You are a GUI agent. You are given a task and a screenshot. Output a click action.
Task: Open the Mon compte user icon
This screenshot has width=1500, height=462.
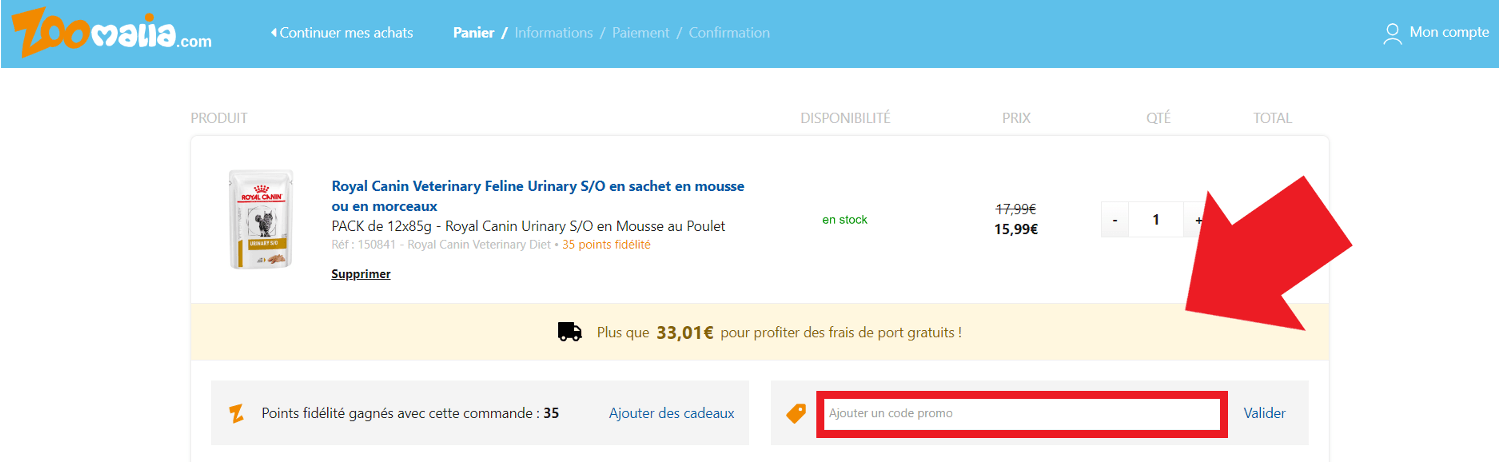click(1392, 34)
